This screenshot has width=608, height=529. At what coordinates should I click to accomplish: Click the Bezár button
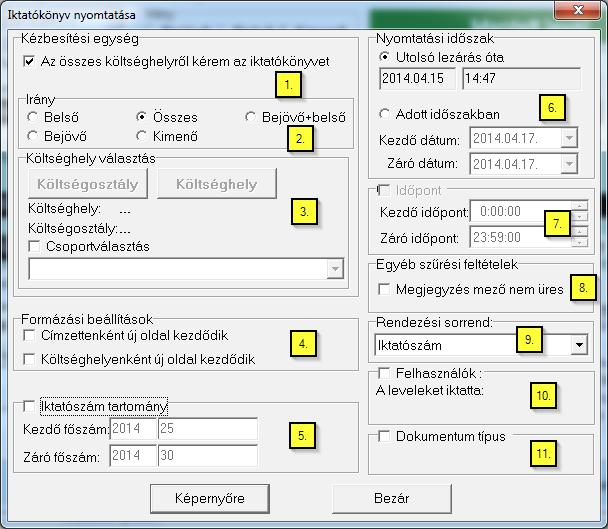click(x=392, y=498)
